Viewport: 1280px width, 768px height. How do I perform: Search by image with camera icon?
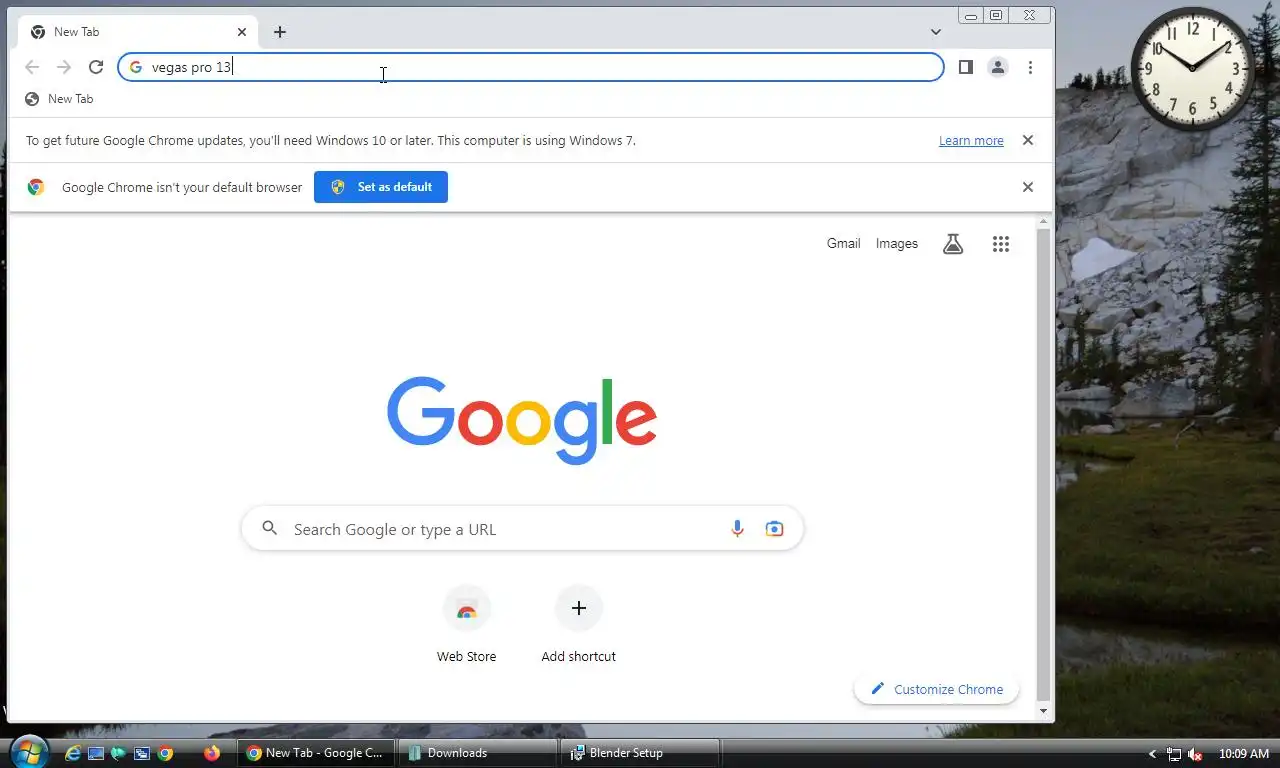click(774, 529)
